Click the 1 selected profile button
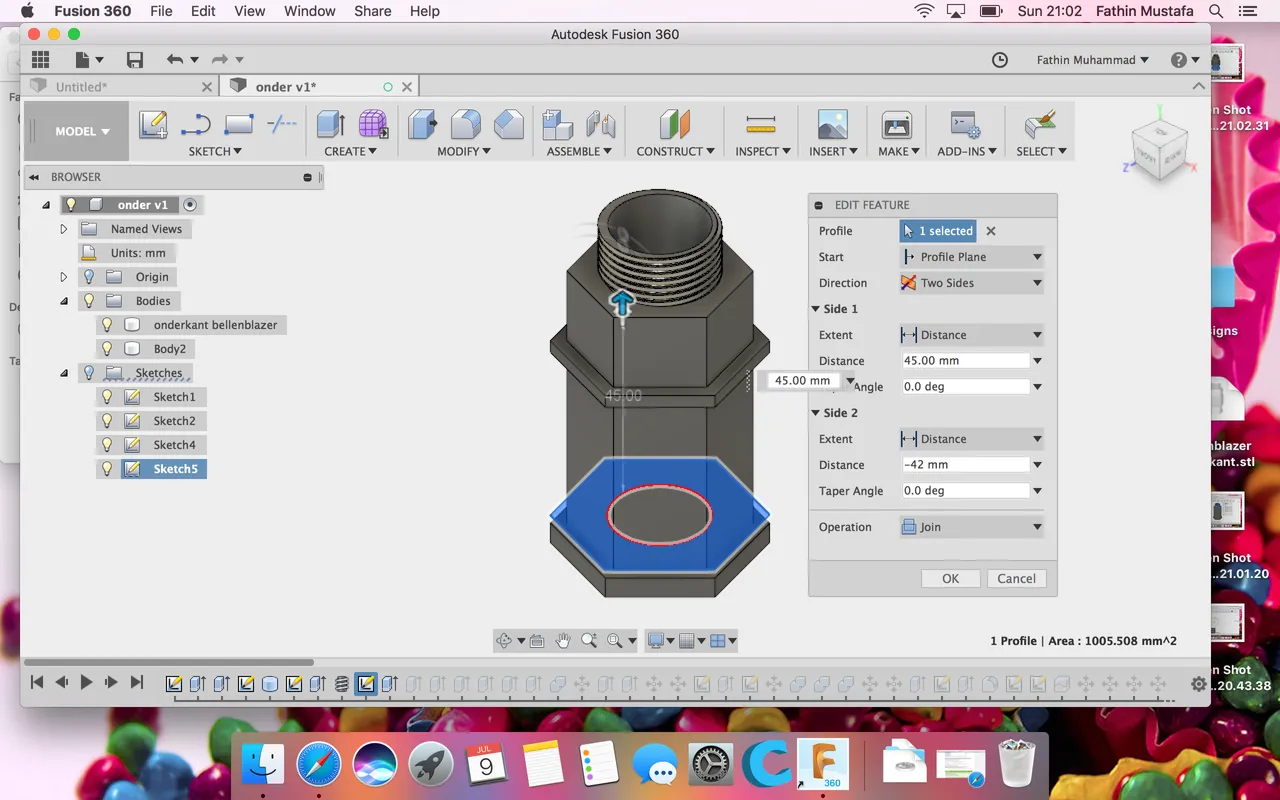 pyautogui.click(x=938, y=231)
